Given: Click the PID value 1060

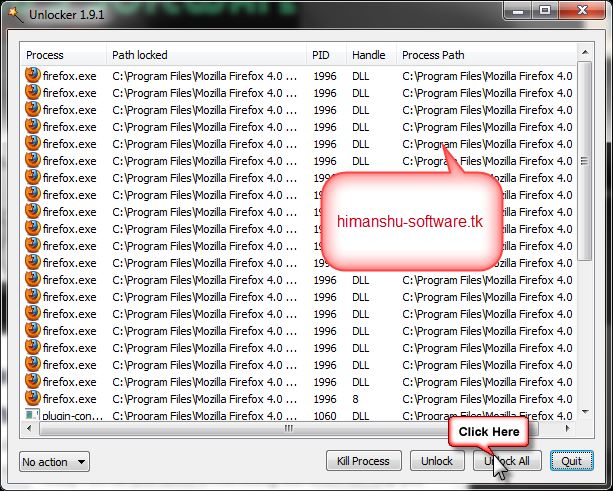Looking at the screenshot, I should click(325, 416).
